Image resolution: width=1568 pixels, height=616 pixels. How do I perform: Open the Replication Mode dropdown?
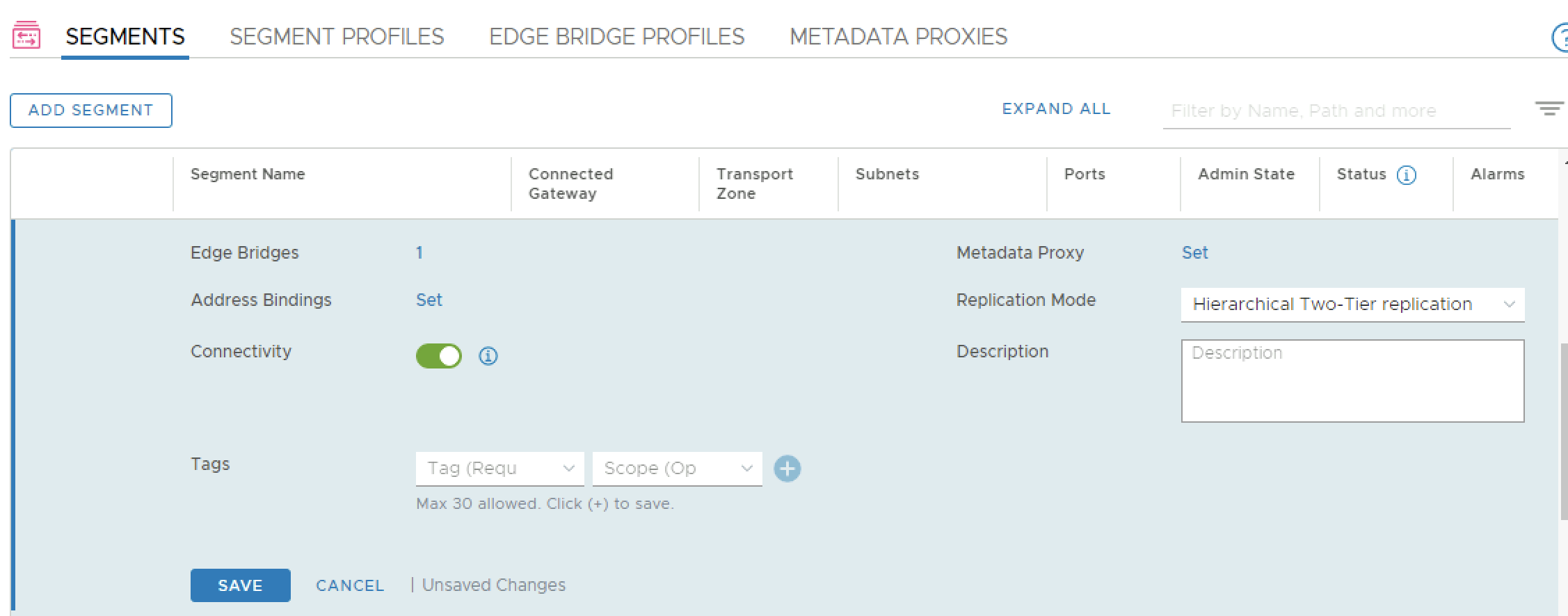pos(1352,305)
